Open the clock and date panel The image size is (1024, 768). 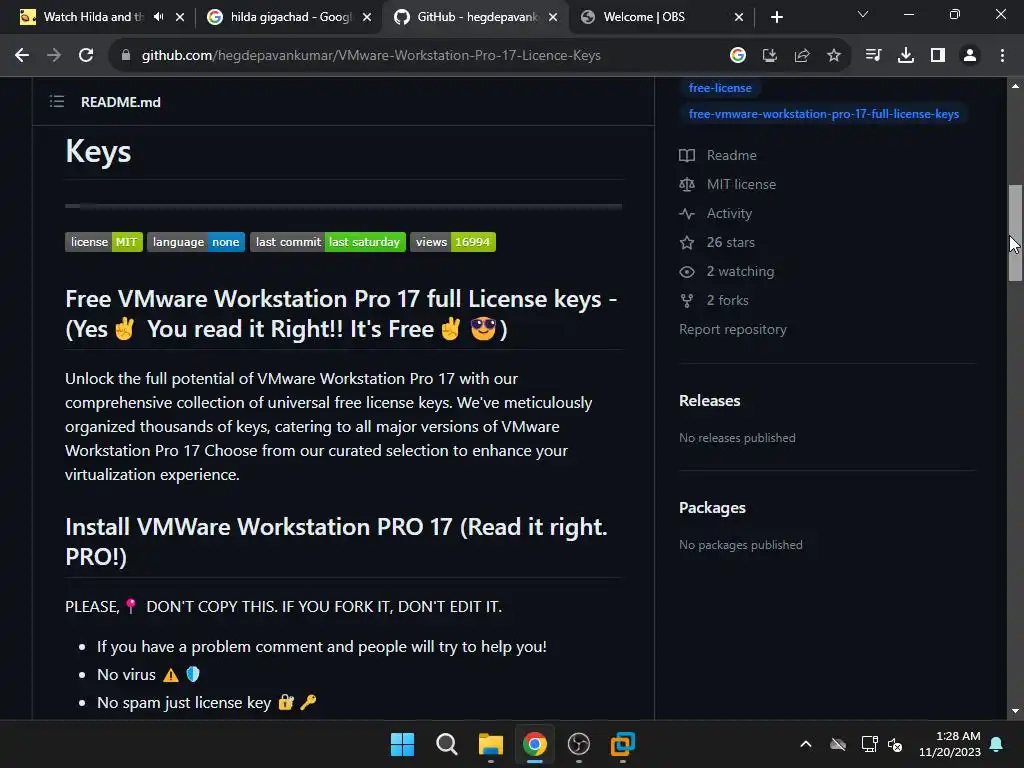[950, 744]
